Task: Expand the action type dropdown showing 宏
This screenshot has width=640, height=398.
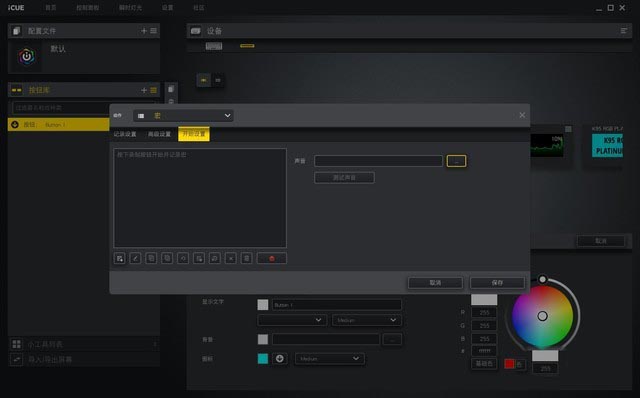Action: (x=183, y=116)
